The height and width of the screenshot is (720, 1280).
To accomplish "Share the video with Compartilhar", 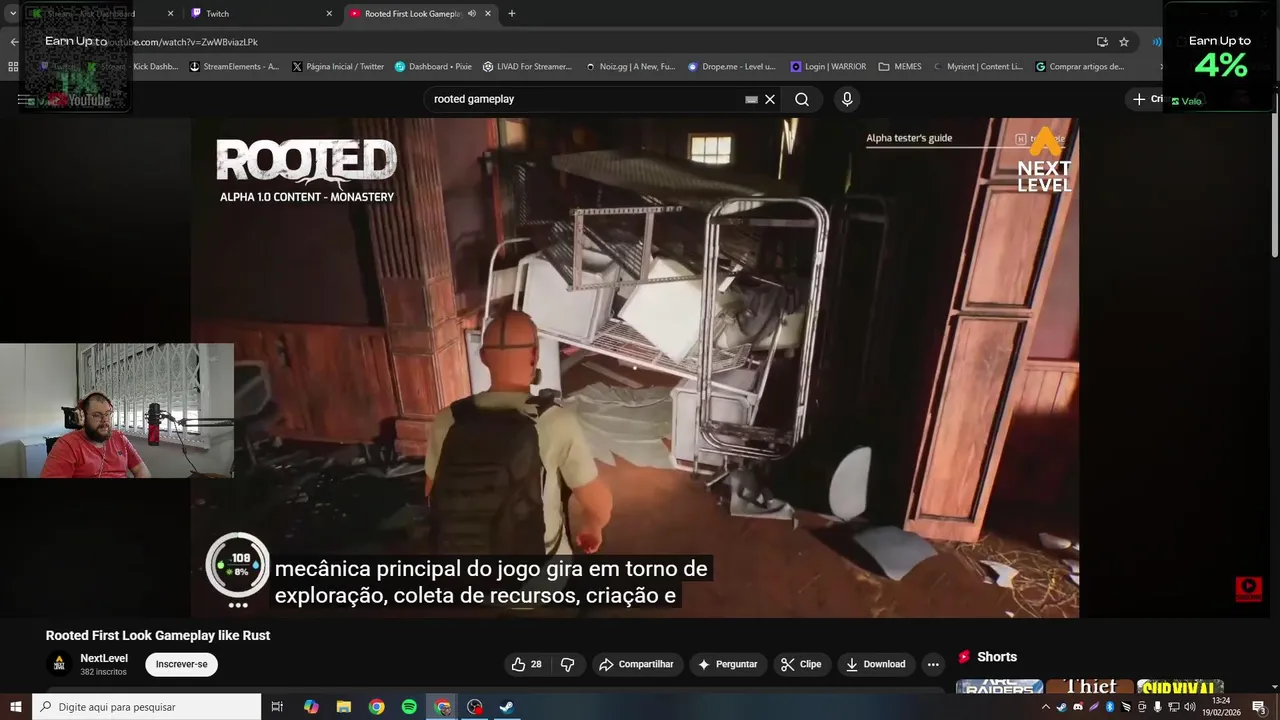I will [636, 664].
